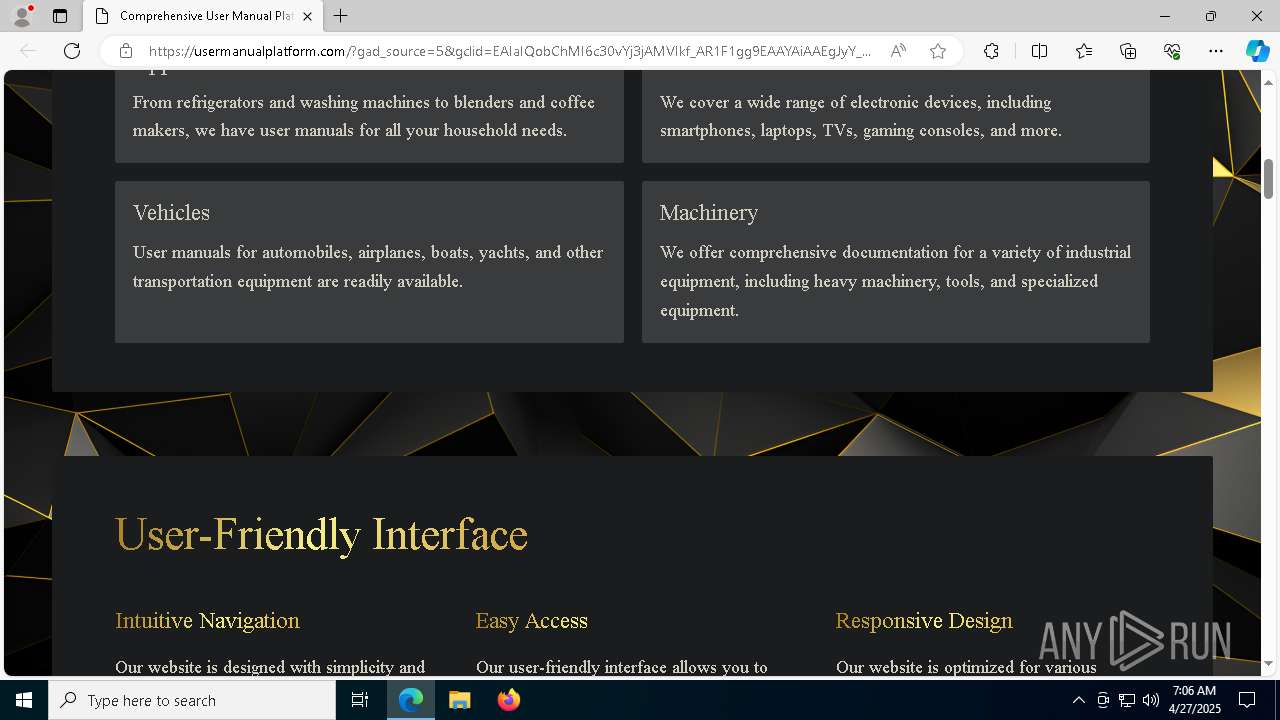Click the taskbar search box
Screen dimensions: 1280x720
pyautogui.click(x=192, y=700)
